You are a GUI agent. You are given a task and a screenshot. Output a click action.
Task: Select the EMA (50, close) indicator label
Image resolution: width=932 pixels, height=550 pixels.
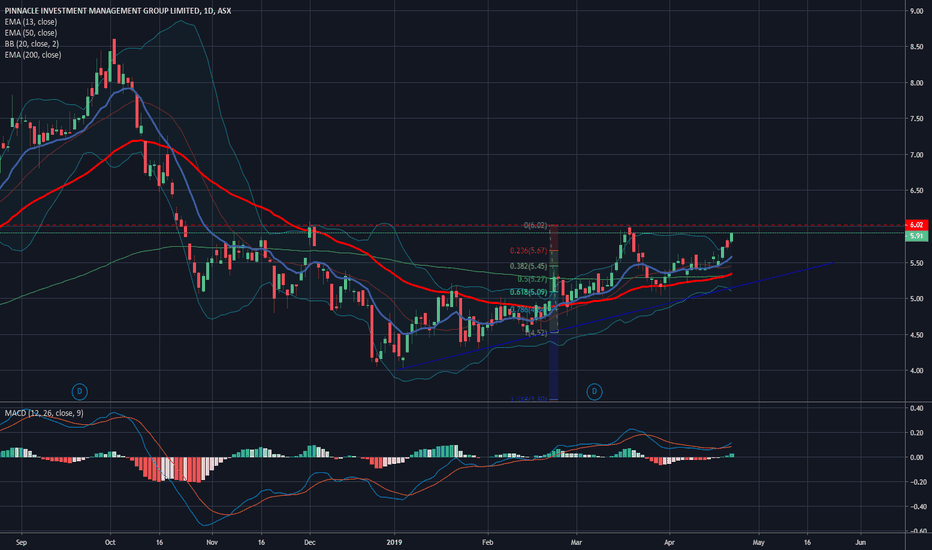[31, 33]
